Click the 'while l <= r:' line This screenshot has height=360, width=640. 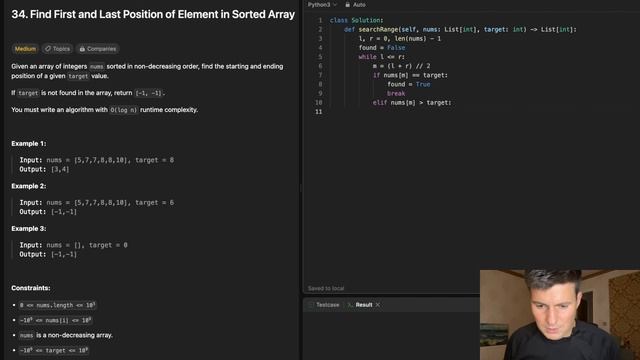[x=382, y=57]
